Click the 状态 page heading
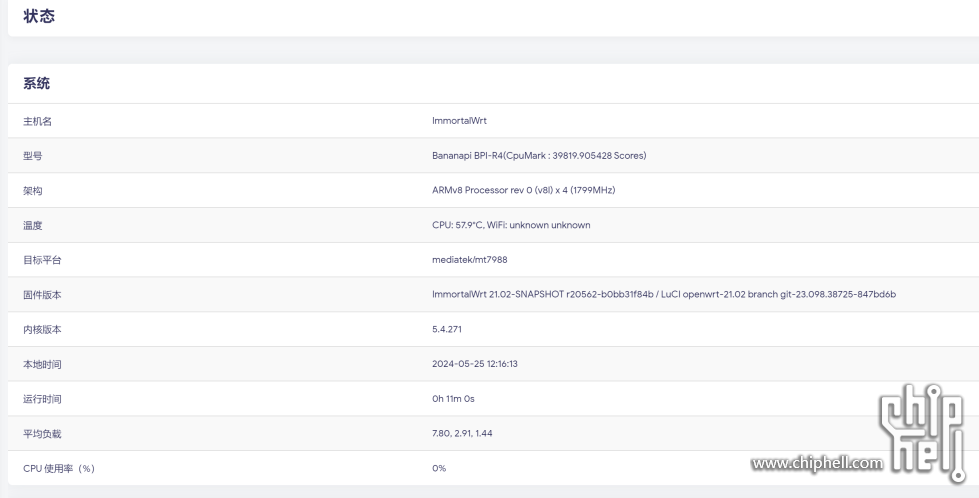This screenshot has height=498, width=979. point(39,16)
